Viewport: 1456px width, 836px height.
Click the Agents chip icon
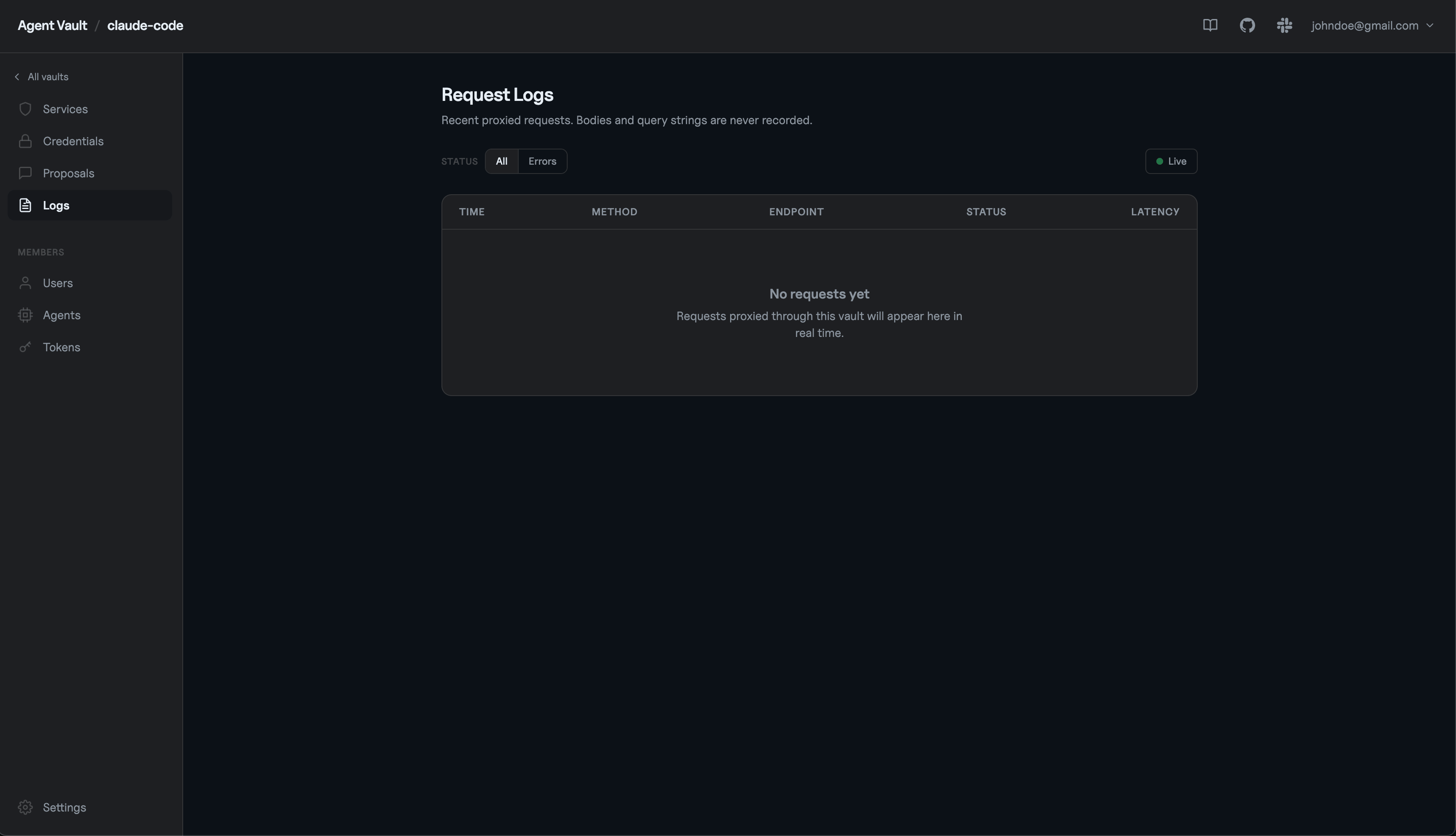[x=25, y=315]
